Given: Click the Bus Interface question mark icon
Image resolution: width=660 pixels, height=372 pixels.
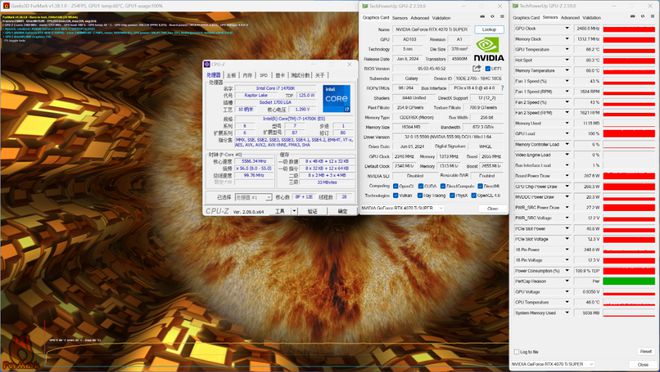Looking at the screenshot, I should click(502, 88).
